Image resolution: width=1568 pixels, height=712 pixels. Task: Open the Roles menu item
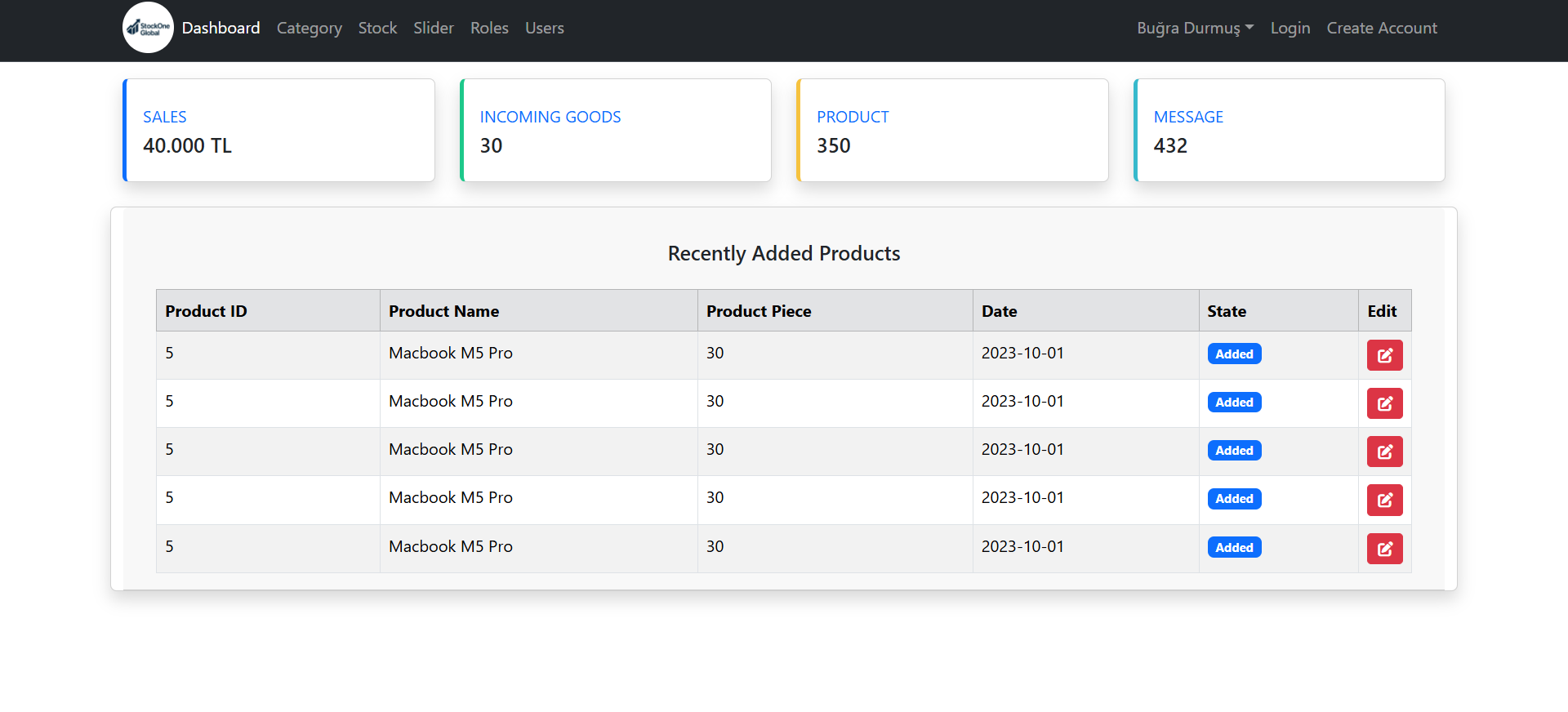[489, 28]
